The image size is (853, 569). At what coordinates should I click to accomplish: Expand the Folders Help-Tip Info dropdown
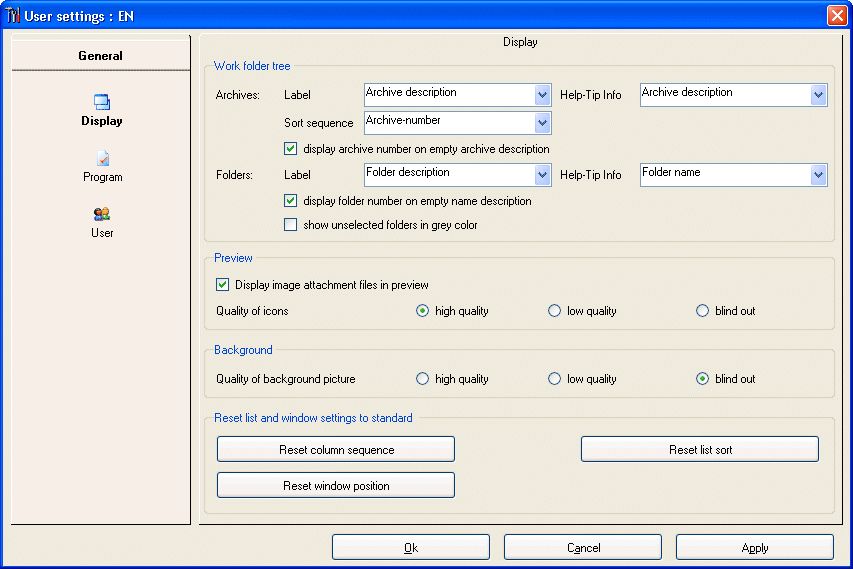click(x=818, y=175)
